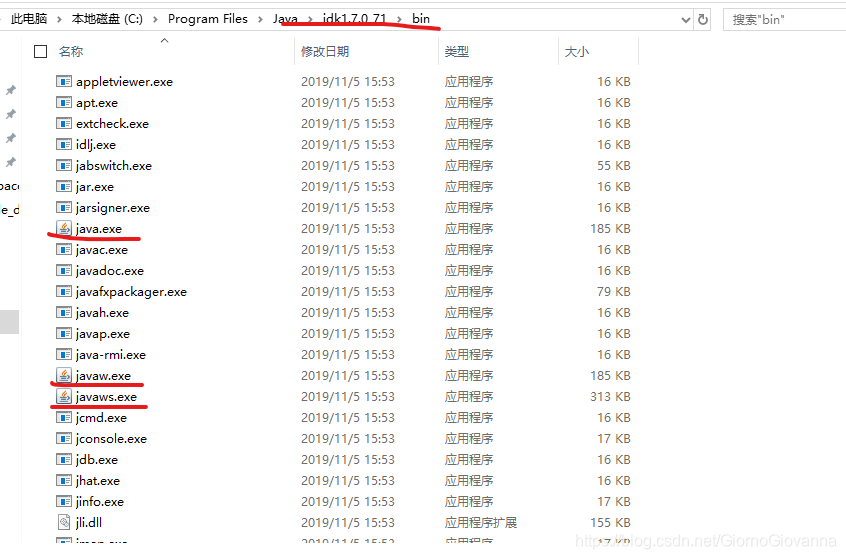Select the jli.dll file name
Image resolution: width=846 pixels, height=559 pixels.
point(89,522)
